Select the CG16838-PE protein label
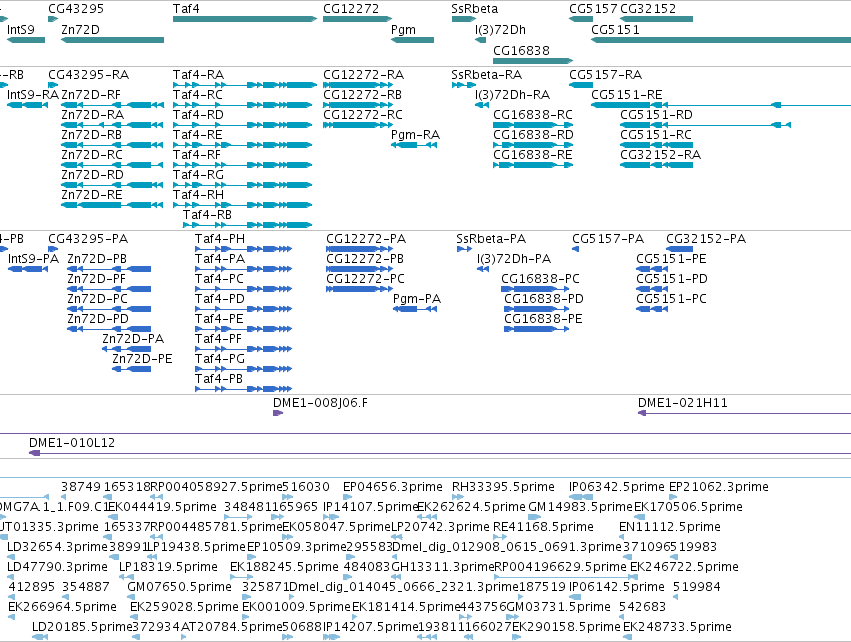Viewport: 851px width, 642px height. 543,319
